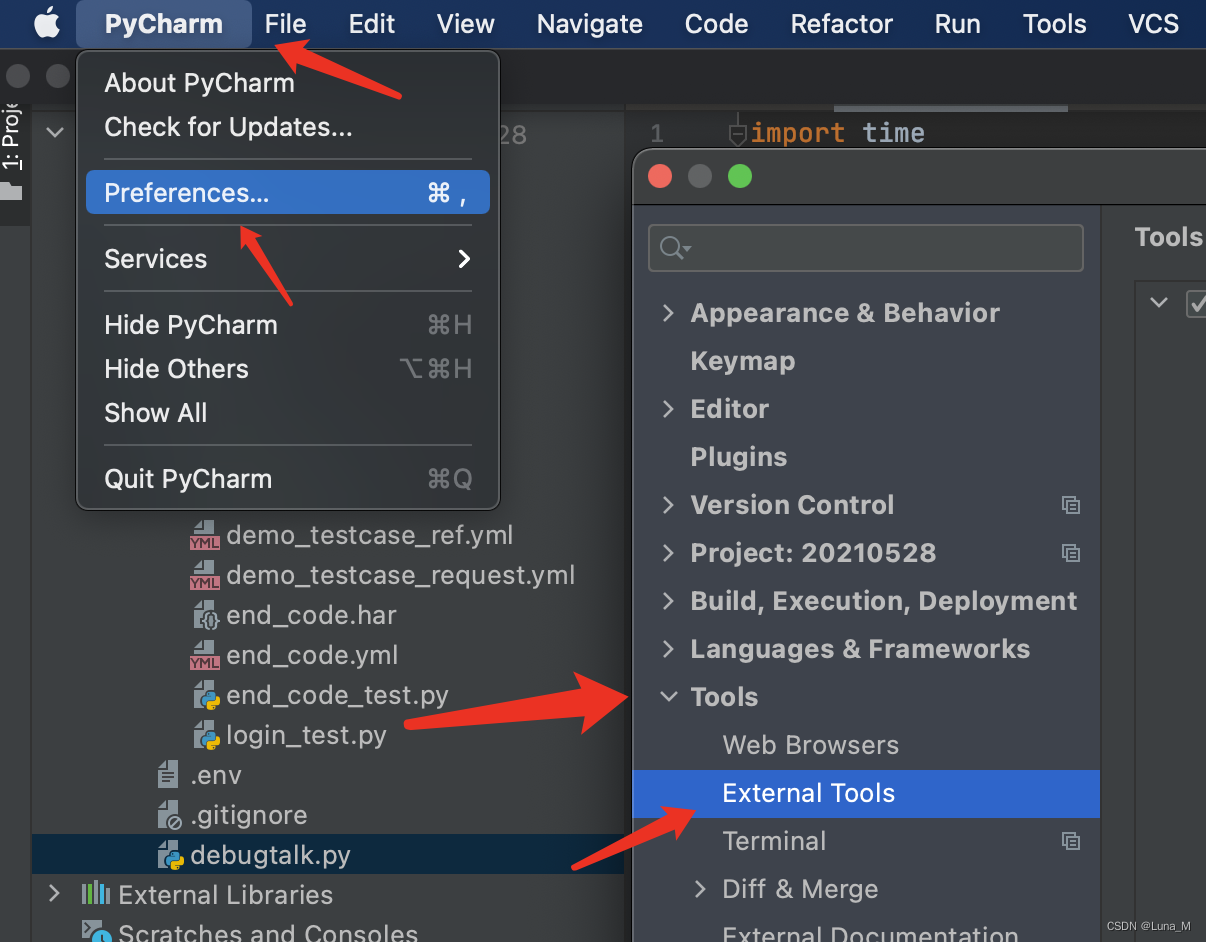Click project-level icon beside Version Control
Image resolution: width=1206 pixels, height=942 pixels.
point(1071,505)
